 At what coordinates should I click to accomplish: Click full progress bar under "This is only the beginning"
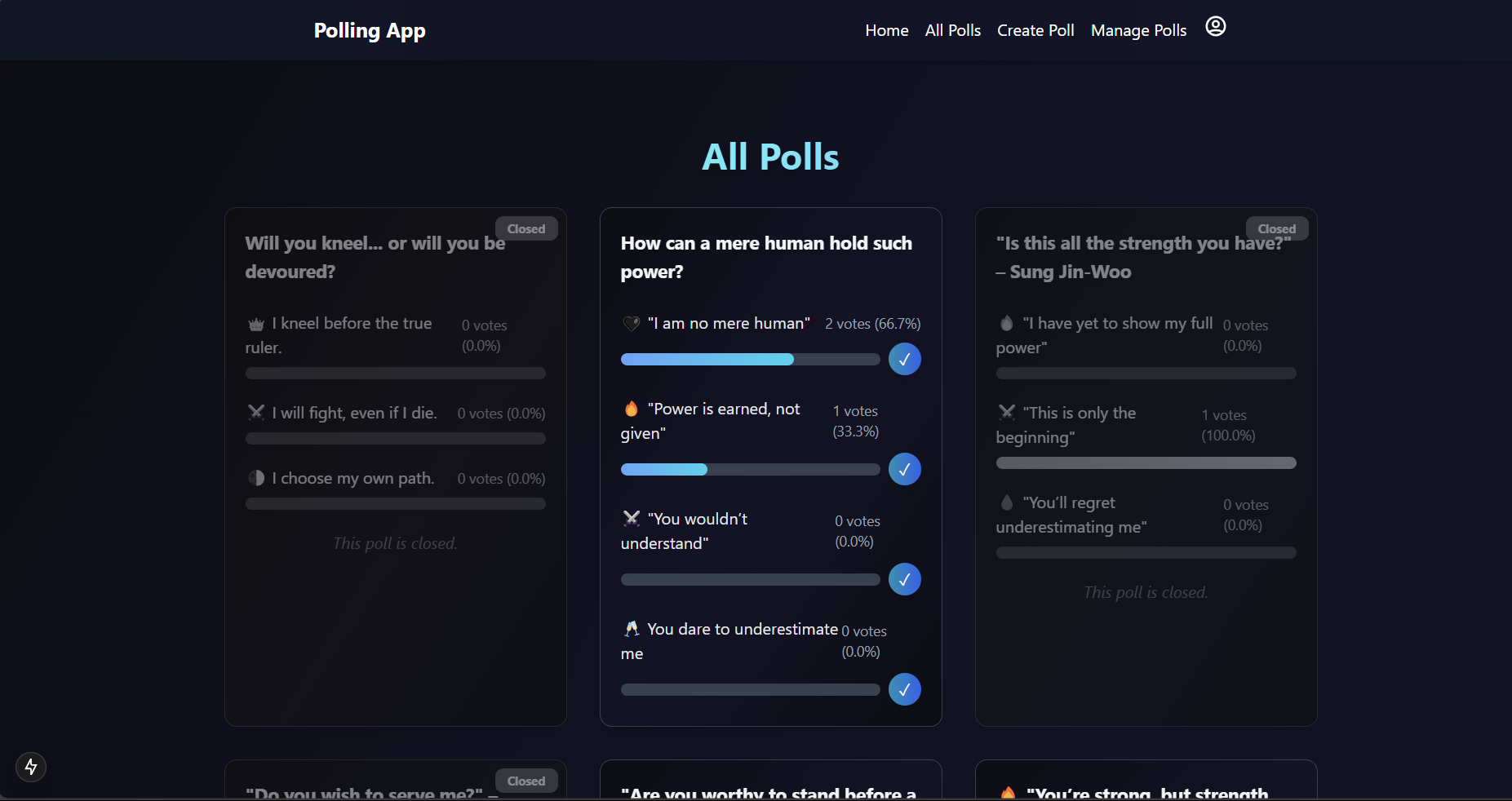(1146, 462)
